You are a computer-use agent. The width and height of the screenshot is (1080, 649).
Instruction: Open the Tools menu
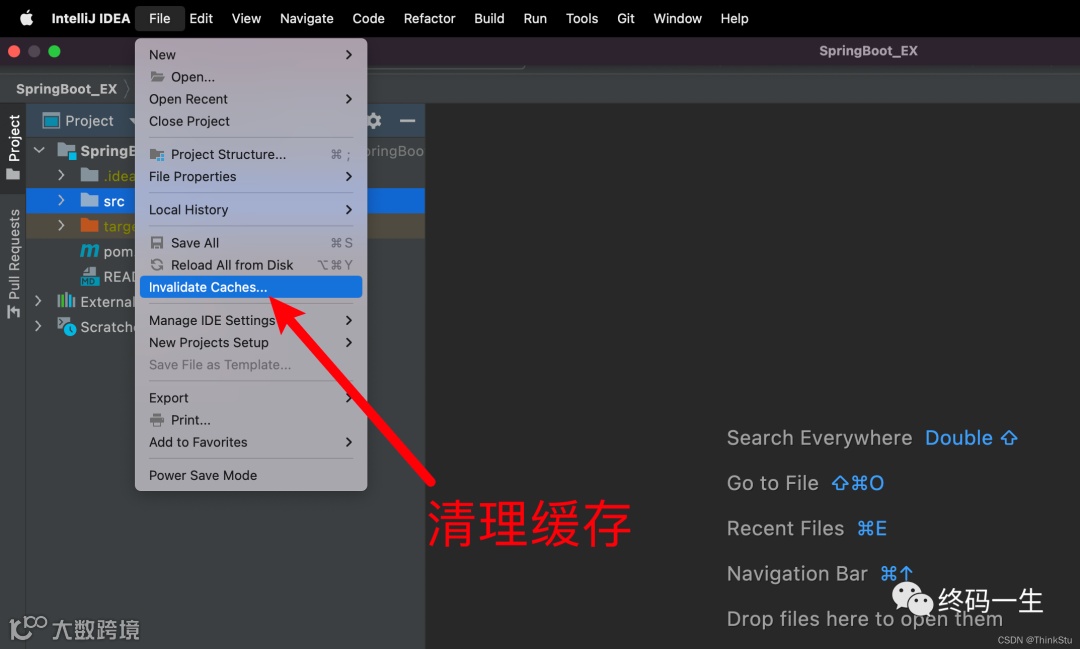click(582, 19)
